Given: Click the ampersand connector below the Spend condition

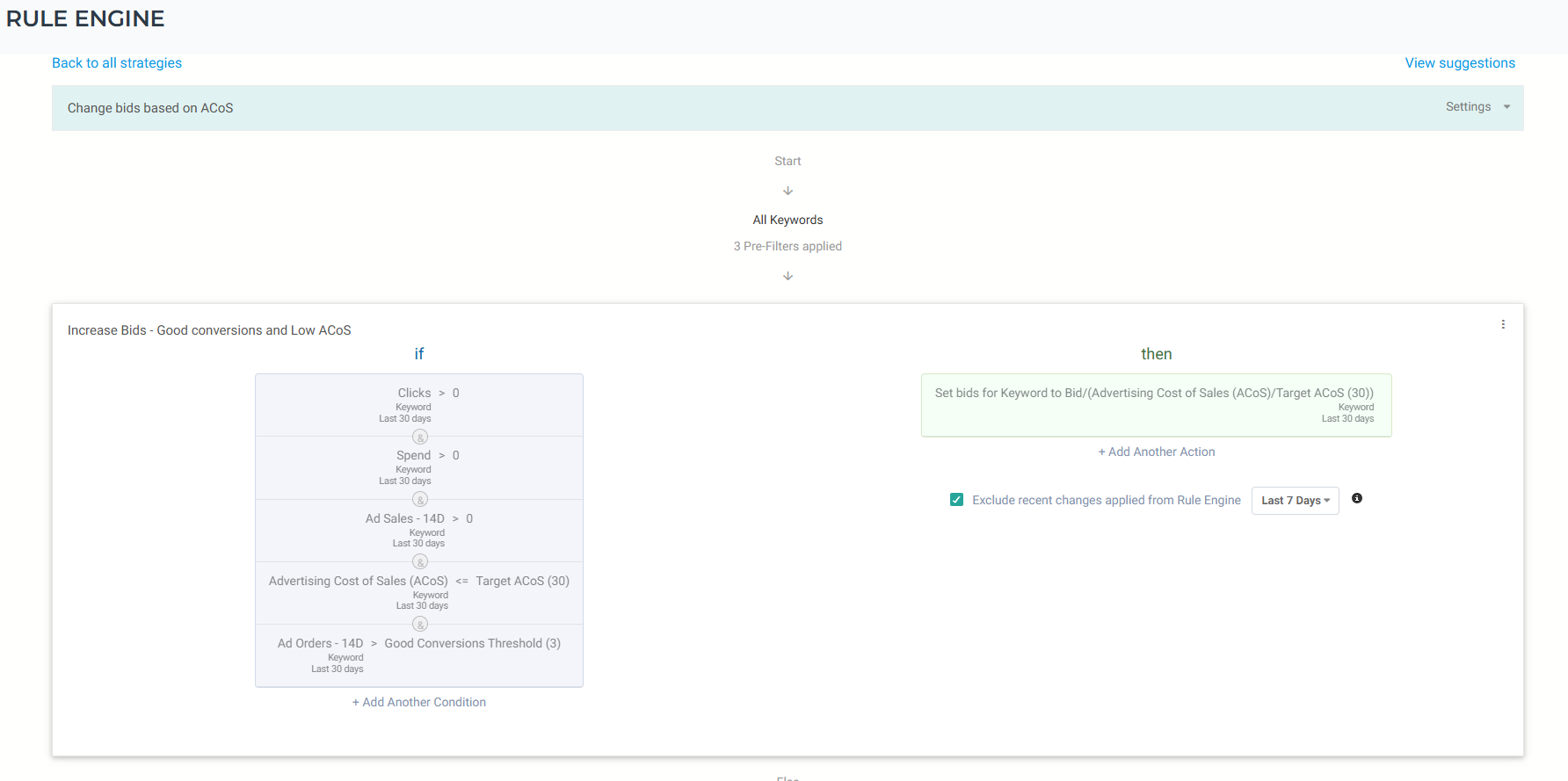Looking at the screenshot, I should pos(420,499).
